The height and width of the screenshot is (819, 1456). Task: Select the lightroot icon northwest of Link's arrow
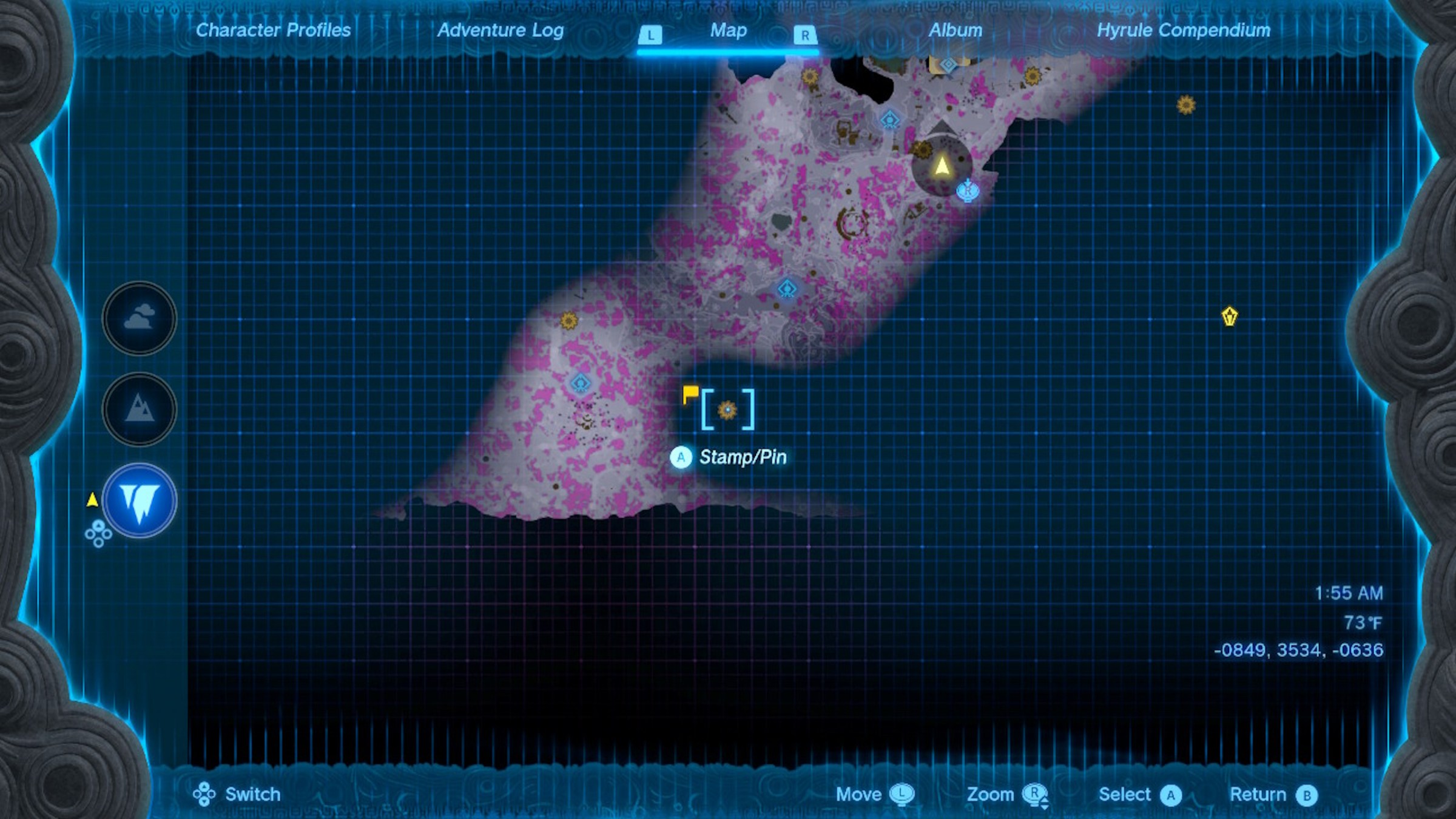point(890,120)
